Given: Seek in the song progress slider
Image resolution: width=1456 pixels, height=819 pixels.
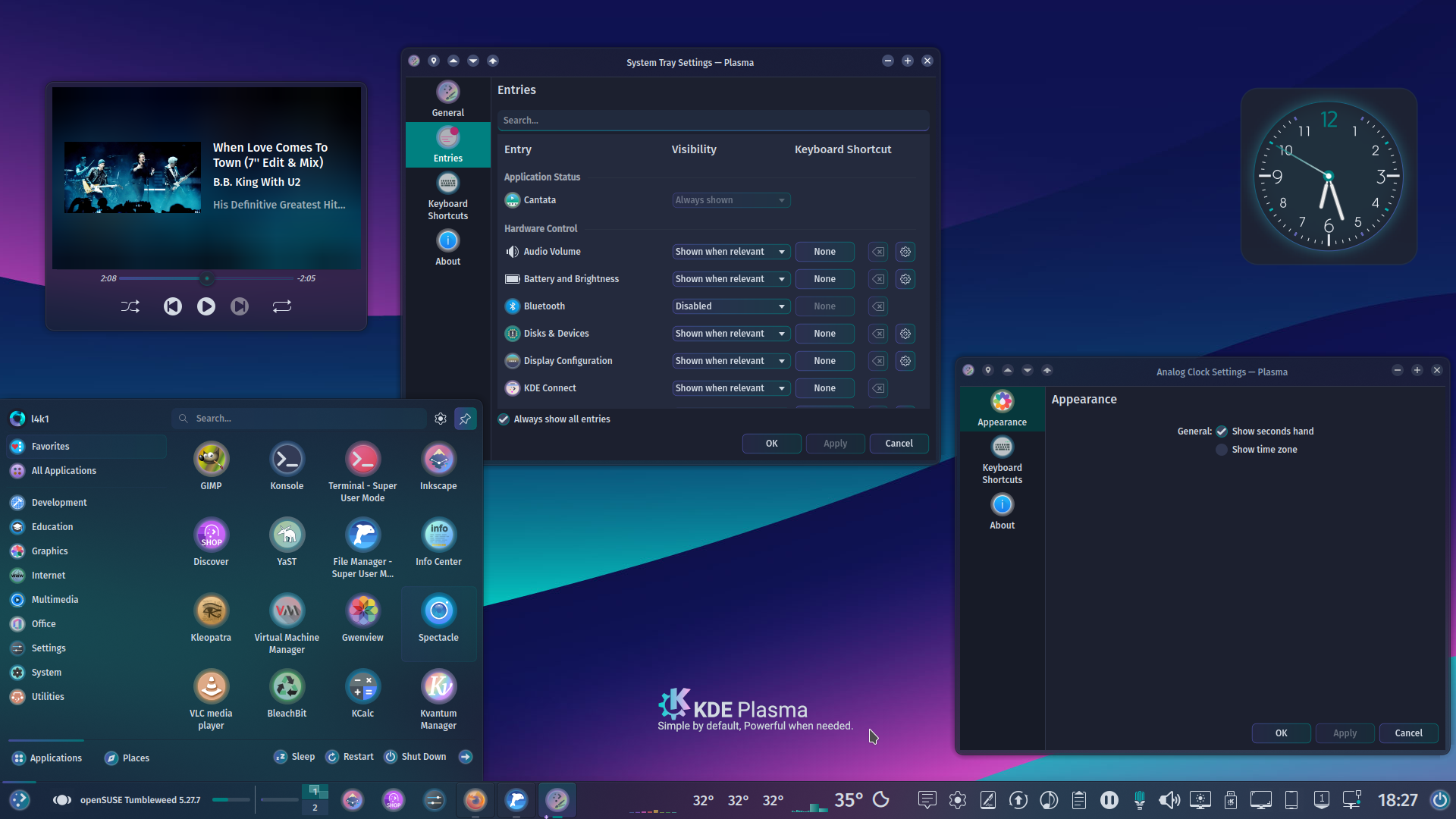Looking at the screenshot, I should pos(206,278).
